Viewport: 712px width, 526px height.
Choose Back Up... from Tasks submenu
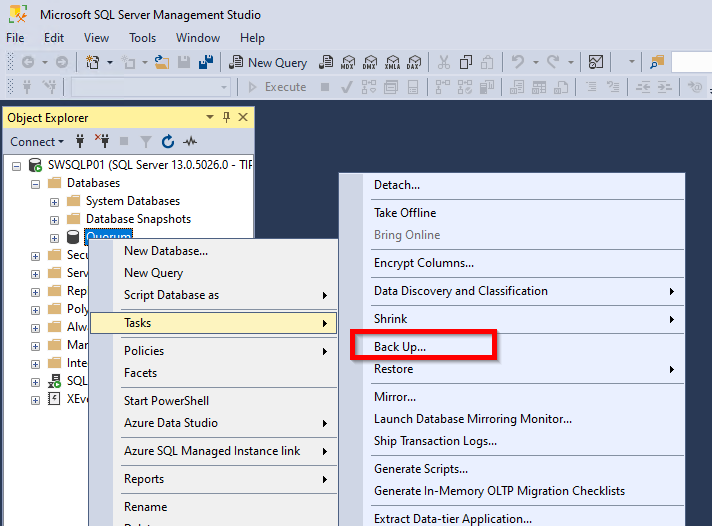512,347
